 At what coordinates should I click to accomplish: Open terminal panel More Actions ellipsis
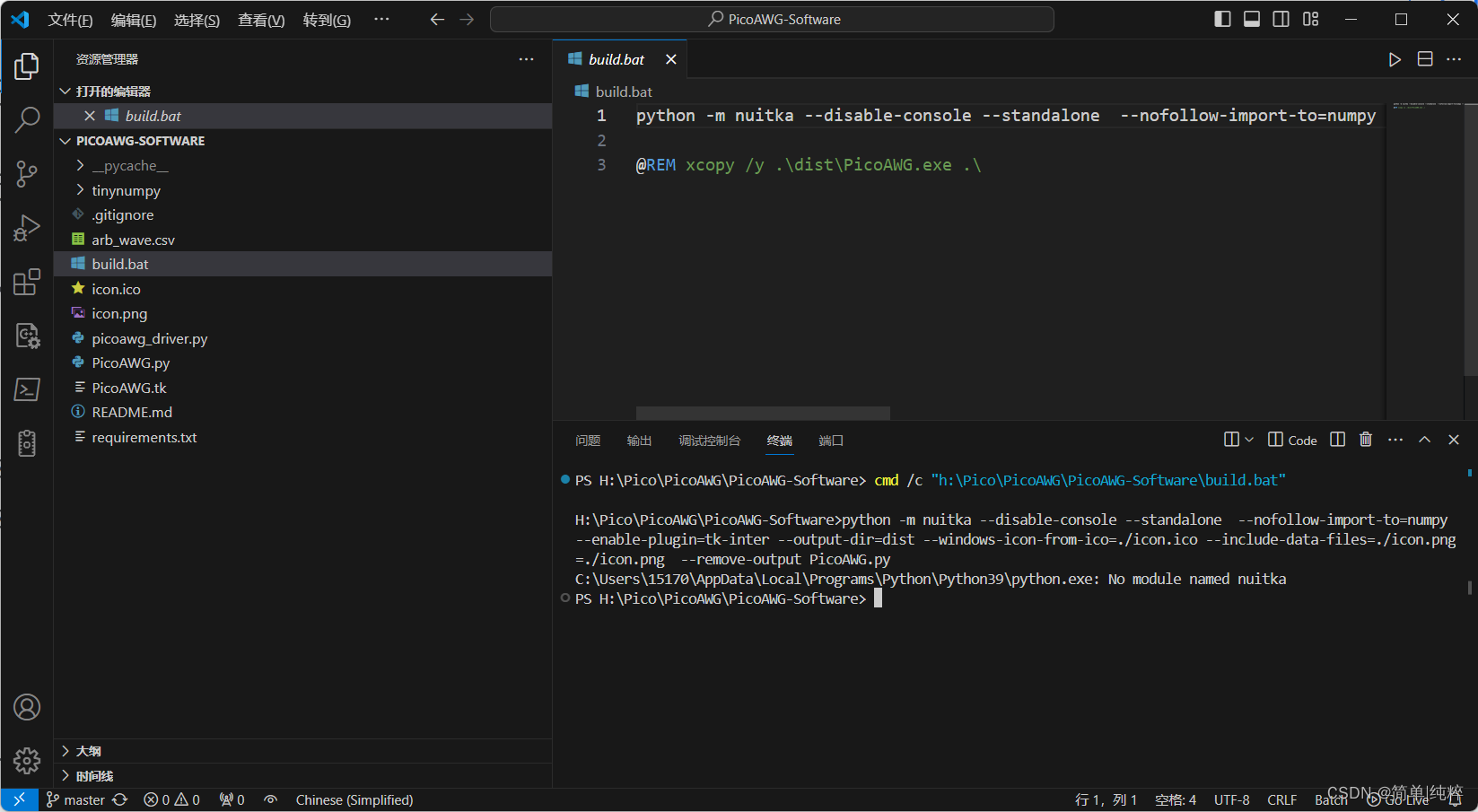[1395, 440]
